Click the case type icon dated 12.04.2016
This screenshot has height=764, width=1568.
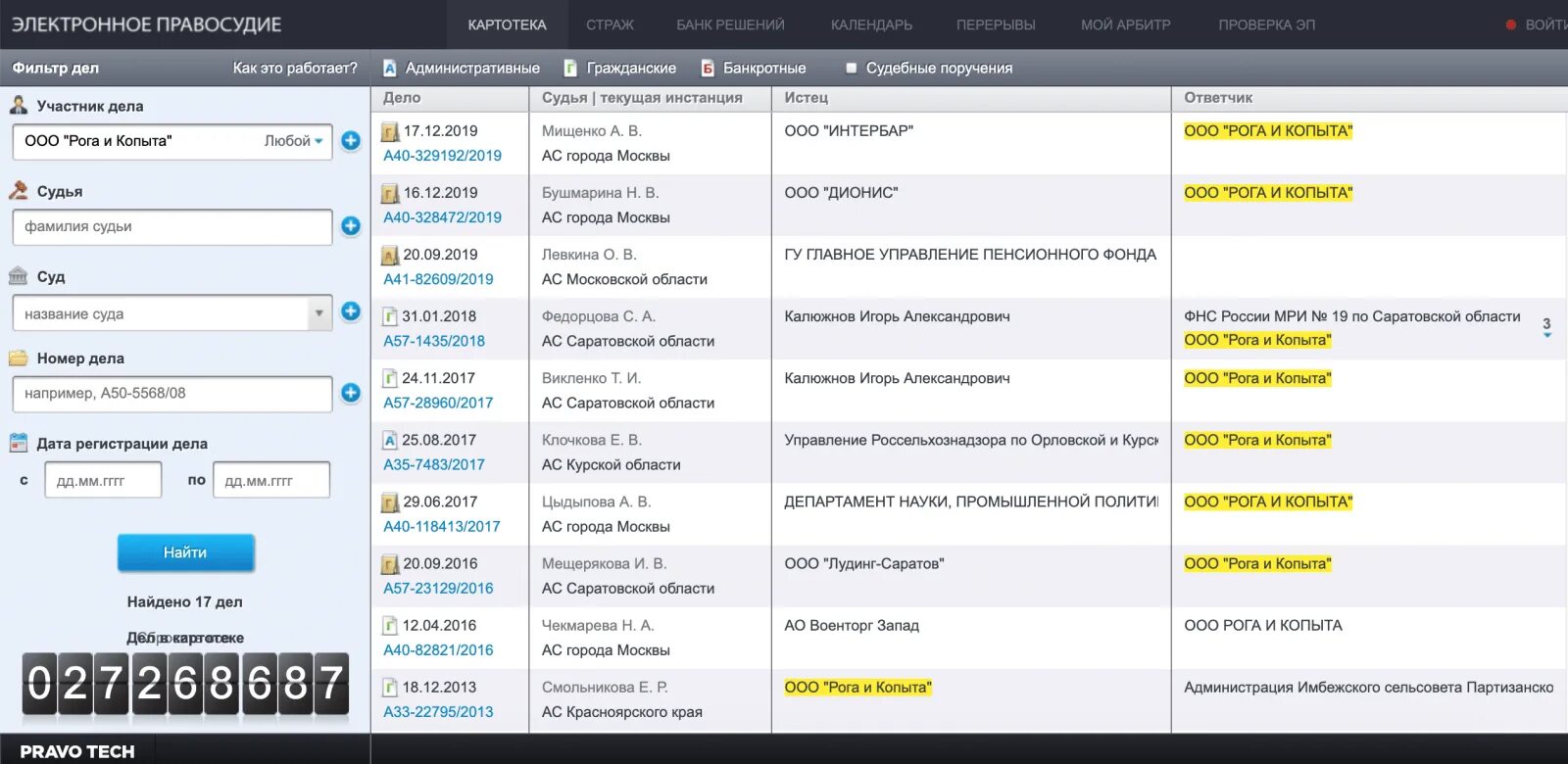390,625
